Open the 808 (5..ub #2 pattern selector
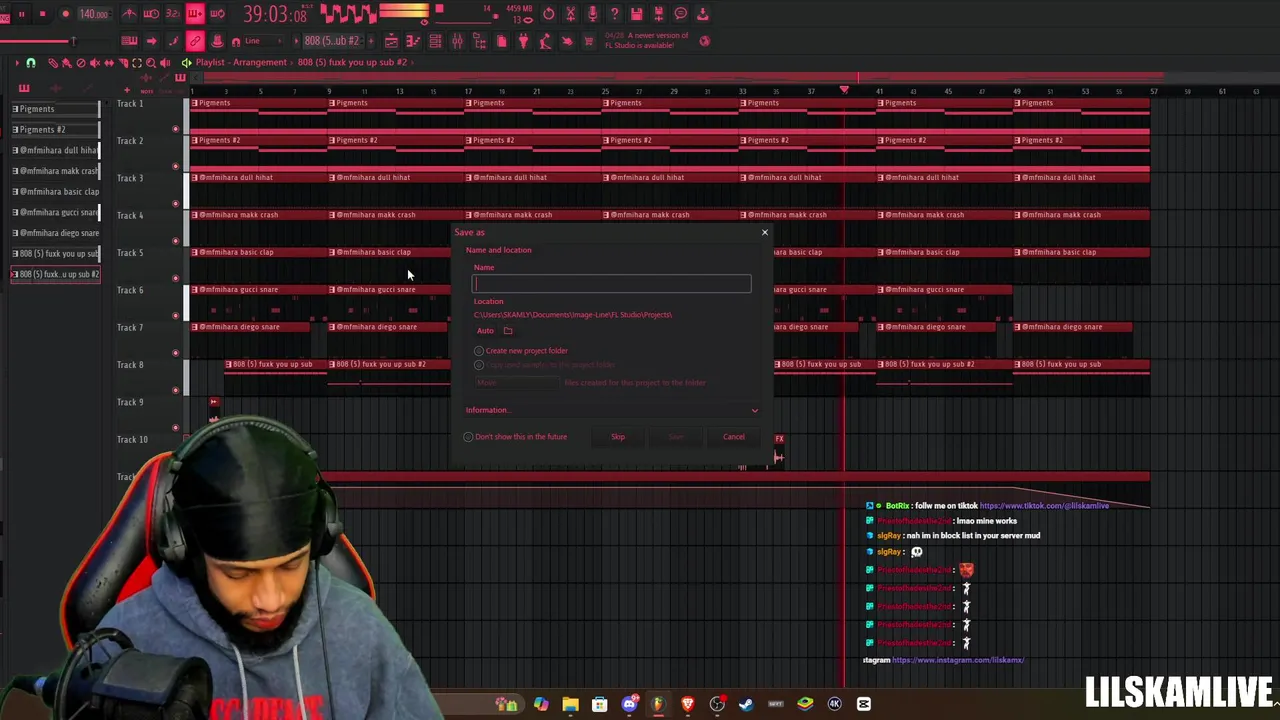Image resolution: width=1280 pixels, height=720 pixels. 332,41
